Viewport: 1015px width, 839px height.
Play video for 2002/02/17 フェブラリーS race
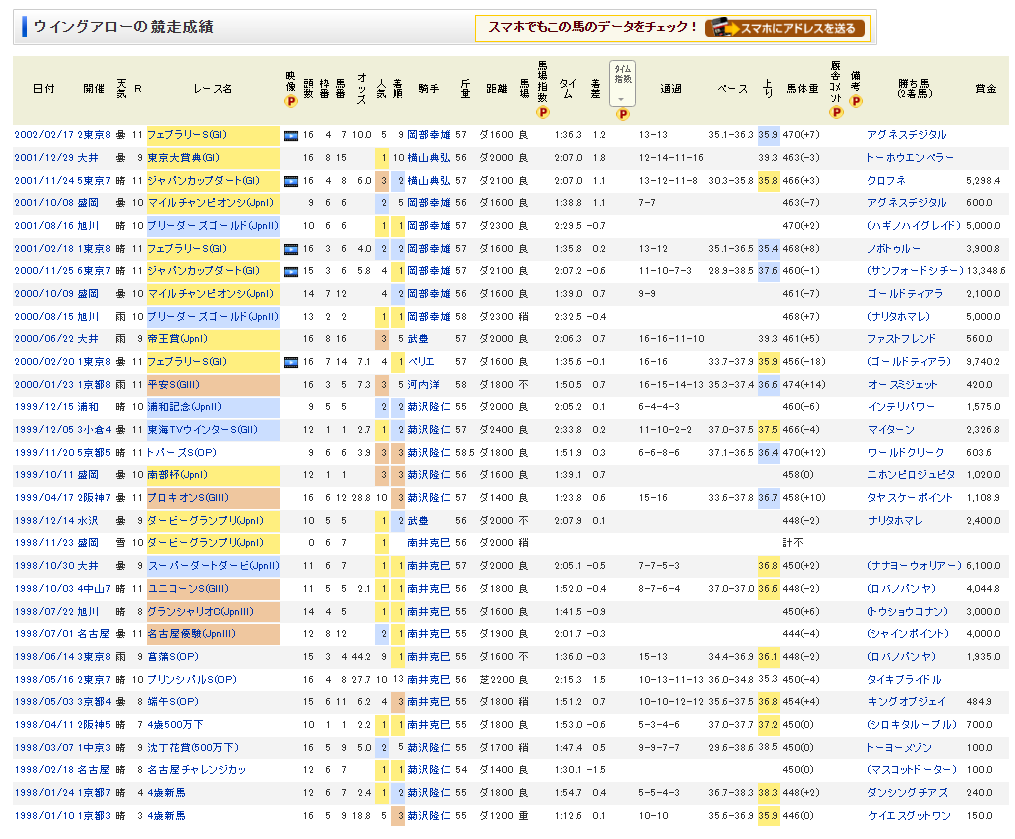pyautogui.click(x=291, y=135)
